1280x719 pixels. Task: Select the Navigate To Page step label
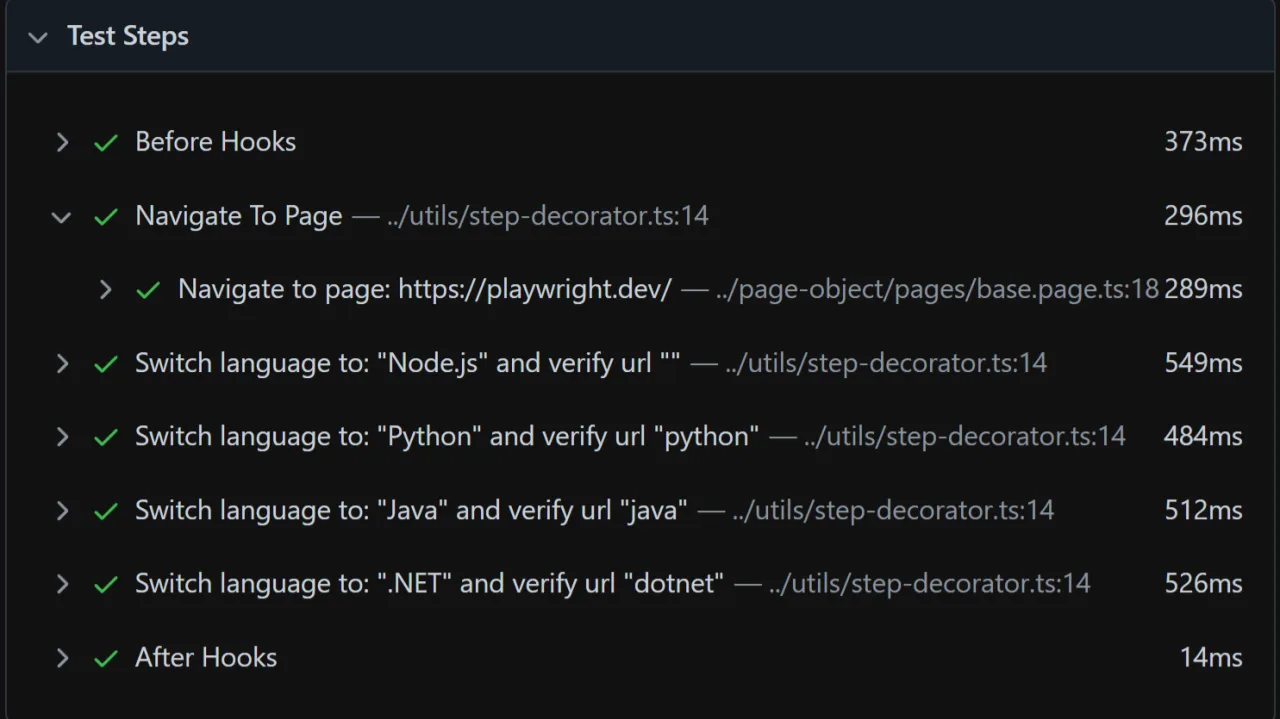(x=239, y=216)
